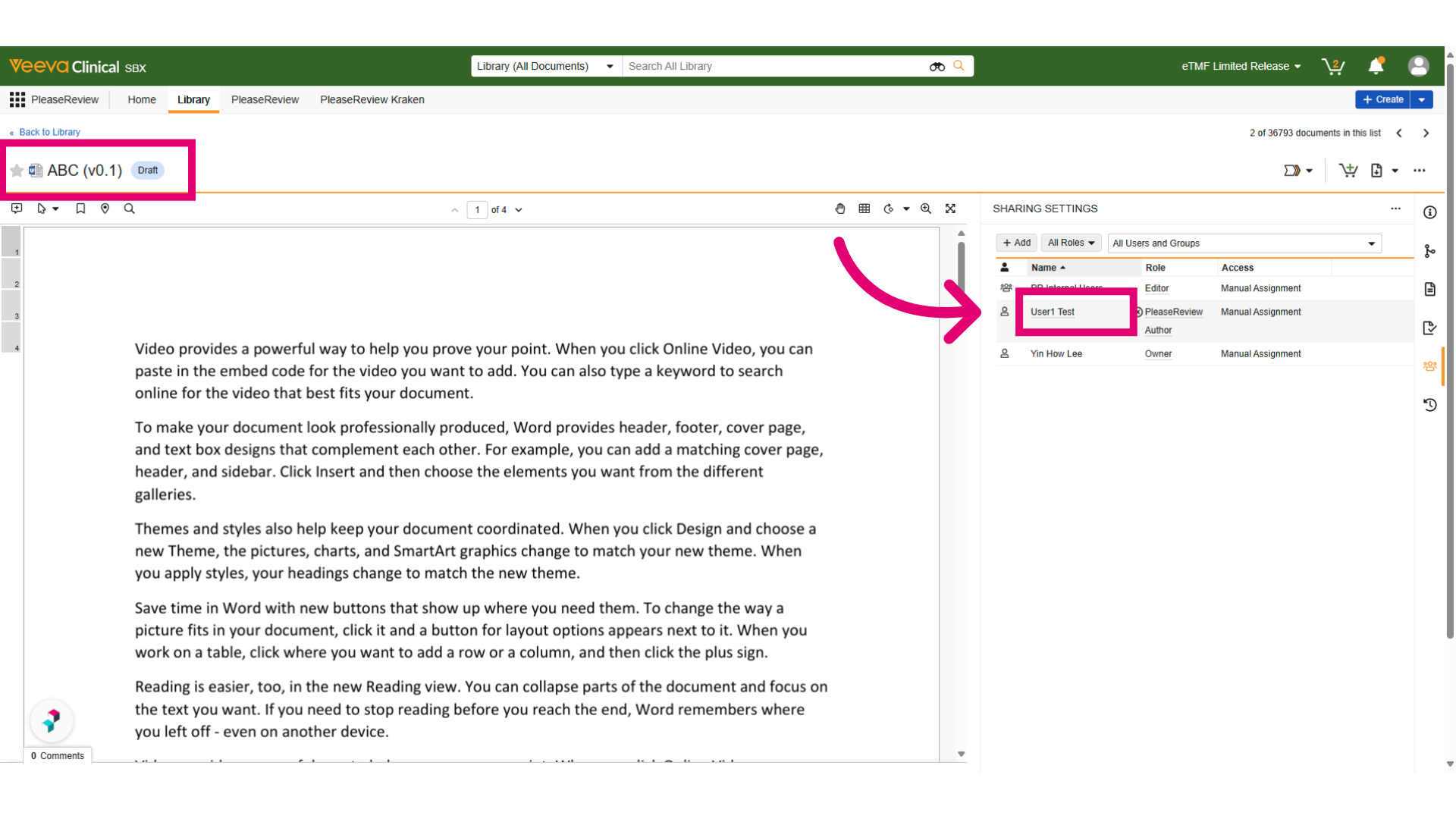Click the Add button in Sharing Settings
This screenshot has width=1456, height=819.
1016,243
